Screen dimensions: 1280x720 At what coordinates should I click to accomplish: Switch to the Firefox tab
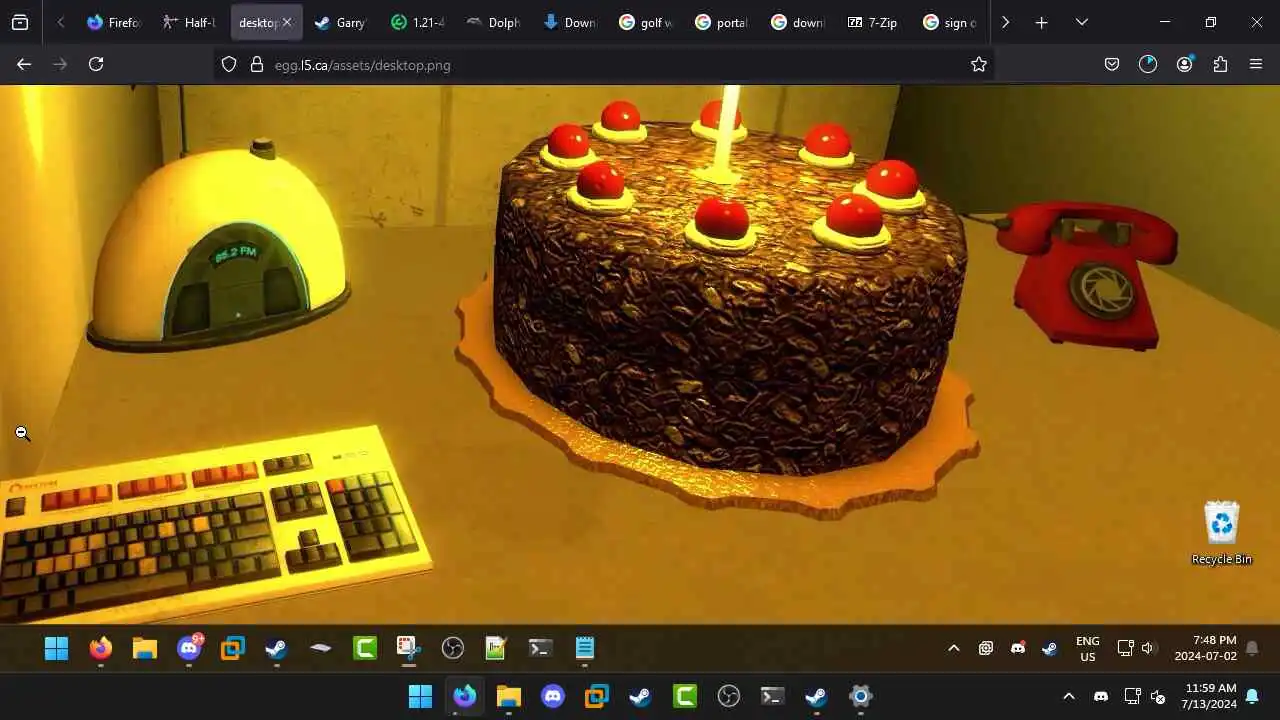point(113,22)
